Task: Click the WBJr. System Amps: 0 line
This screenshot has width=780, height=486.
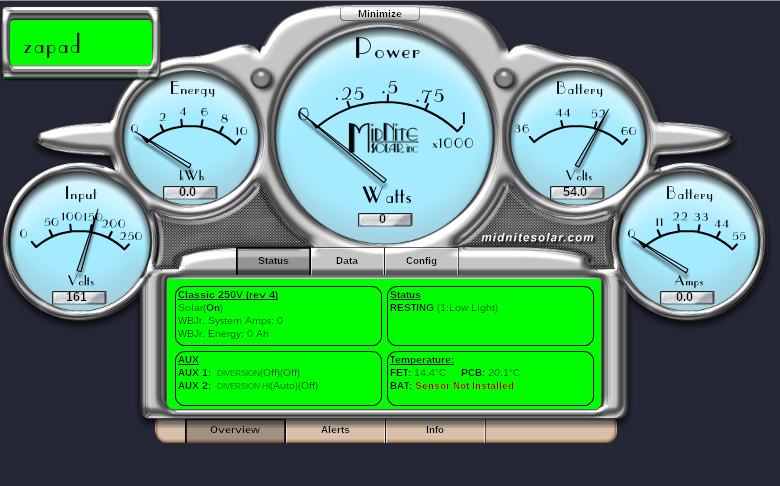Action: (230, 321)
